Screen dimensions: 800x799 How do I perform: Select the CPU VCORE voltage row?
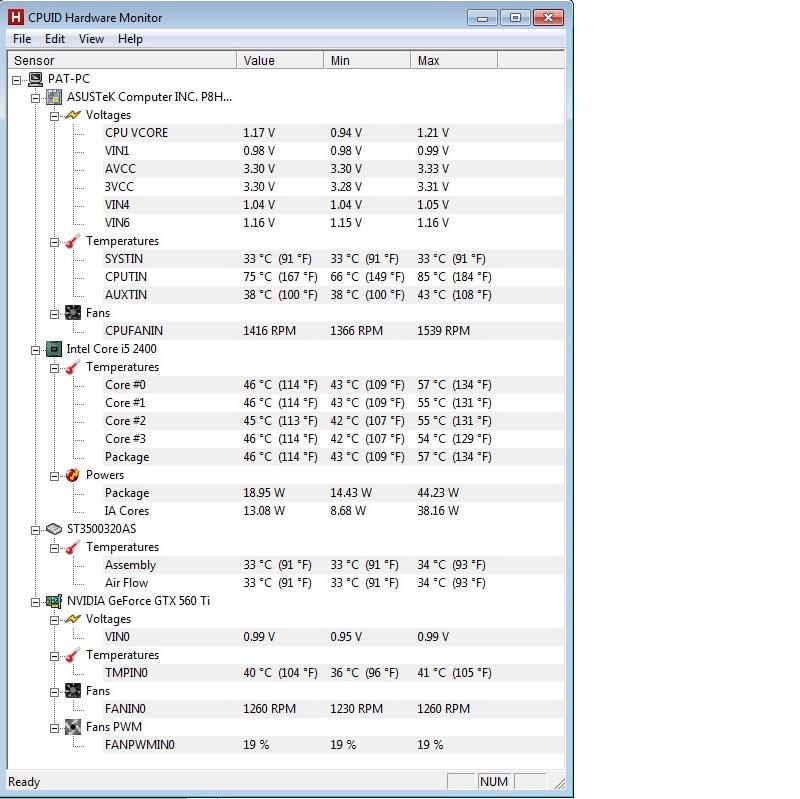[x=334, y=133]
